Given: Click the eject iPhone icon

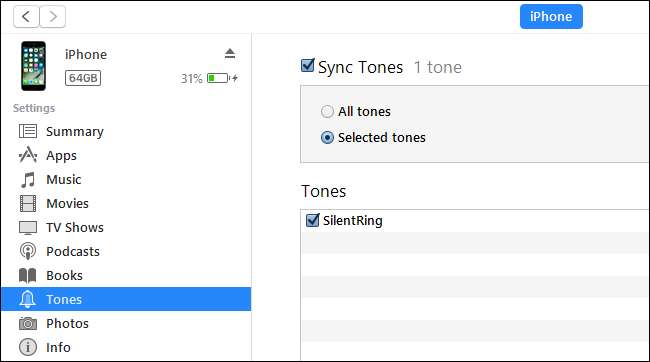Looking at the screenshot, I should pos(230,53).
